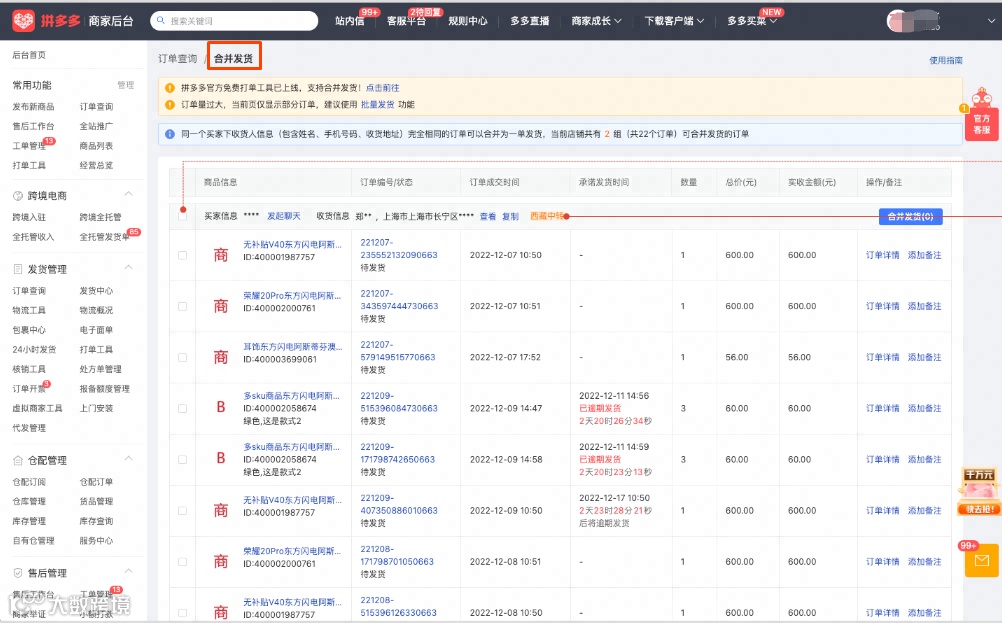The height and width of the screenshot is (623, 1002).
Task: Select the 合并发货 breadcrumb tab
Action: point(233,59)
